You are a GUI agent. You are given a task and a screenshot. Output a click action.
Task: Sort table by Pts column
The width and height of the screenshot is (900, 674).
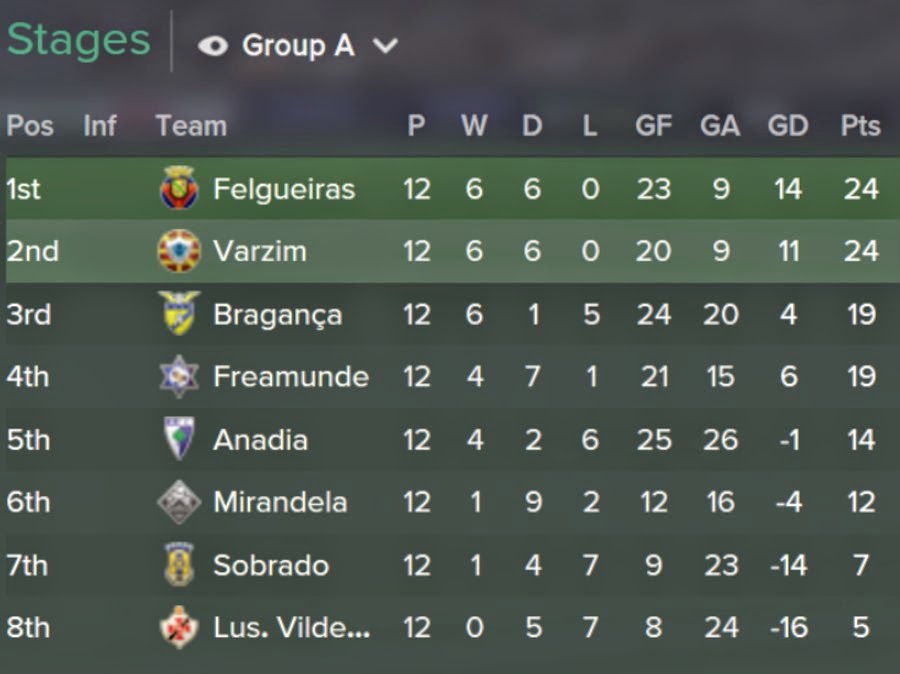click(860, 125)
